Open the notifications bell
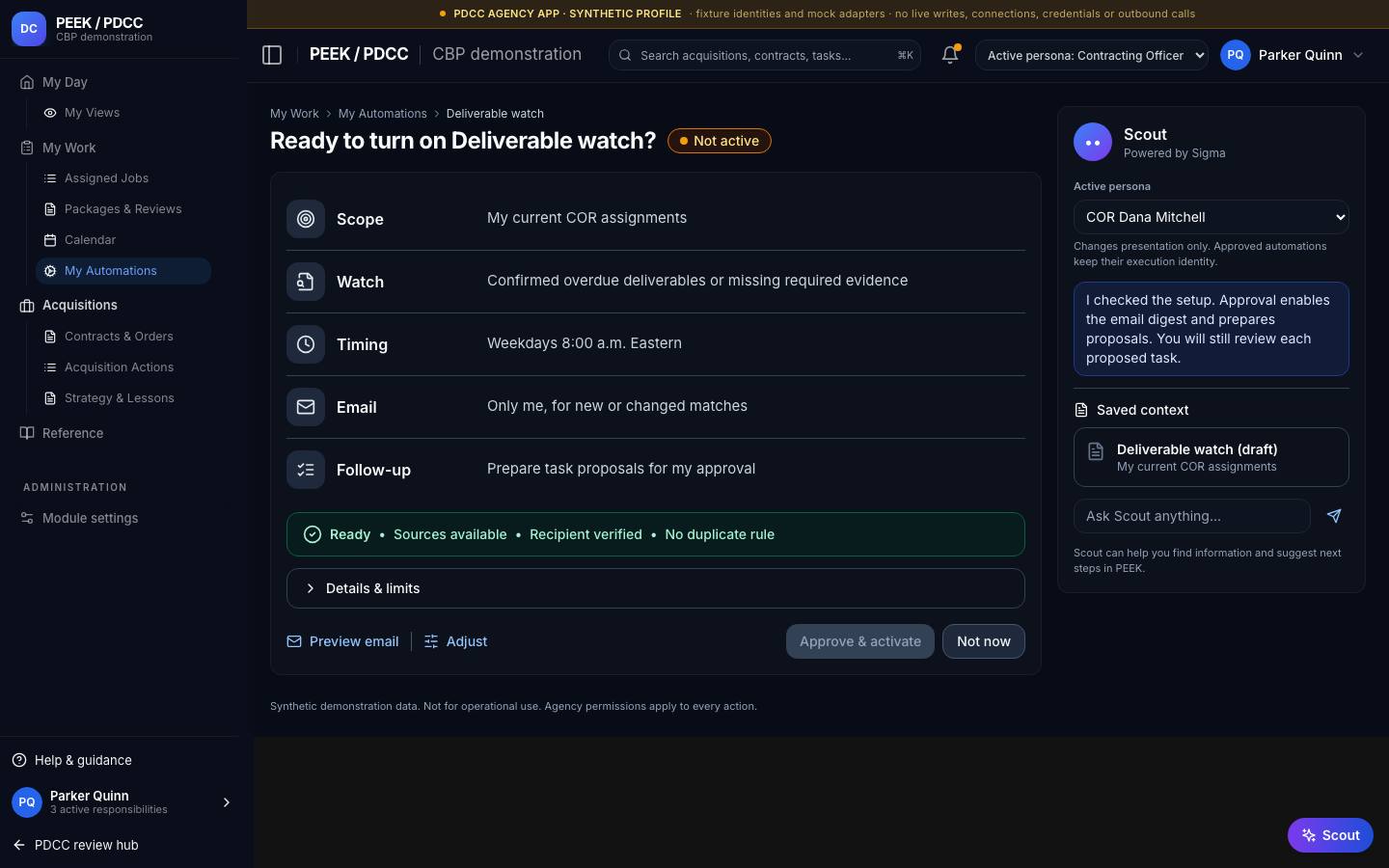 pyautogui.click(x=950, y=55)
